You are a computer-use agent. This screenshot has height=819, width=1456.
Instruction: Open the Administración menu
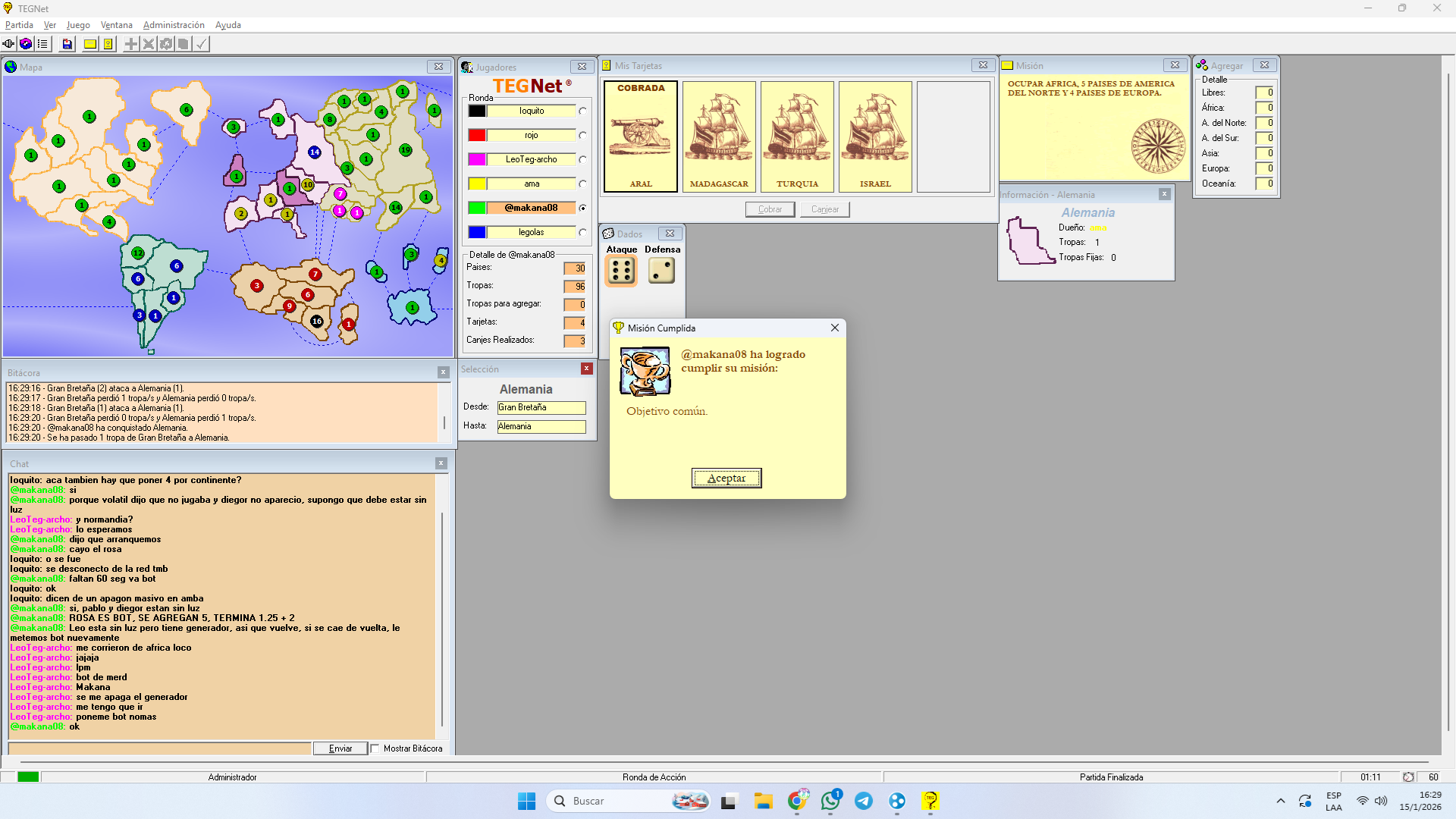coord(174,25)
